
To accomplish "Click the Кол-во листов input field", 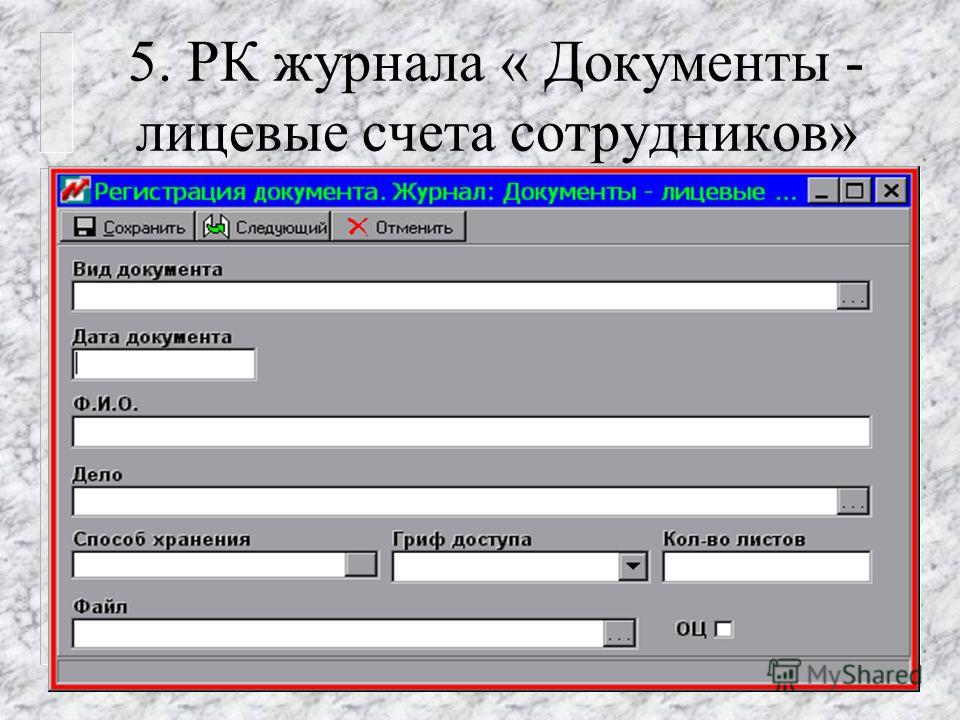I will coord(767,566).
